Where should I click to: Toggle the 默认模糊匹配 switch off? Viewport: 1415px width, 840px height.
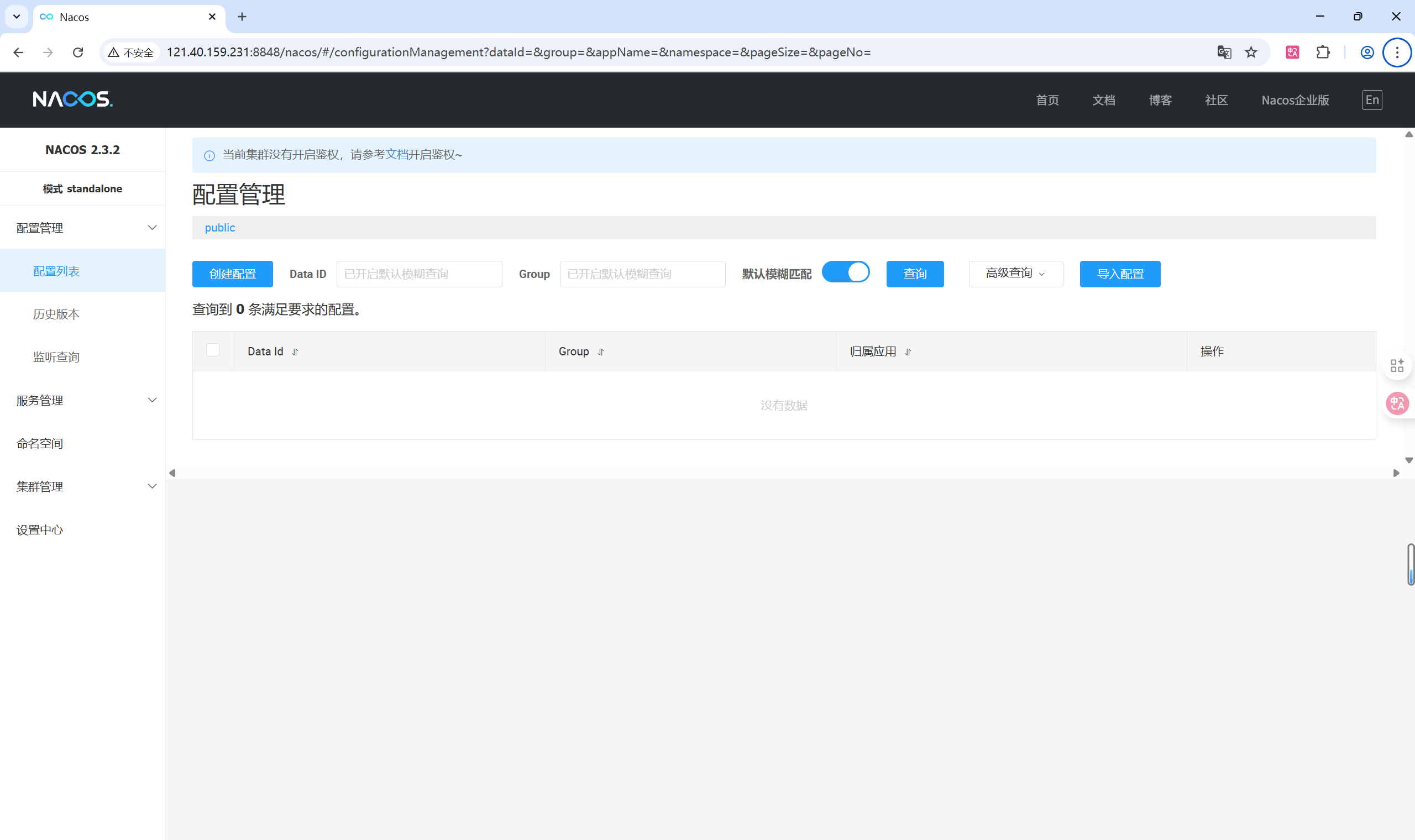tap(846, 272)
